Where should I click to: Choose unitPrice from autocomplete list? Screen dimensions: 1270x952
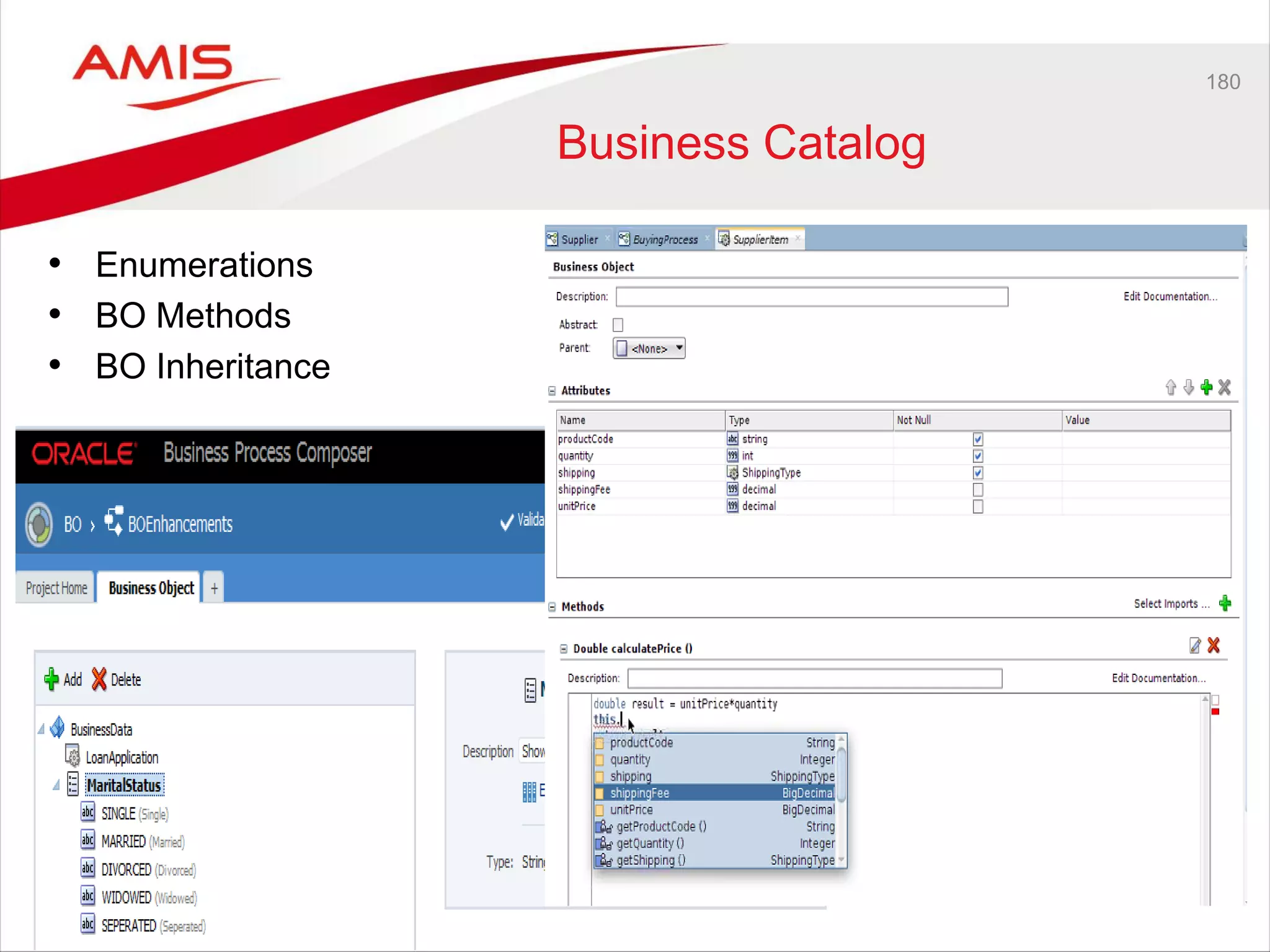715,810
